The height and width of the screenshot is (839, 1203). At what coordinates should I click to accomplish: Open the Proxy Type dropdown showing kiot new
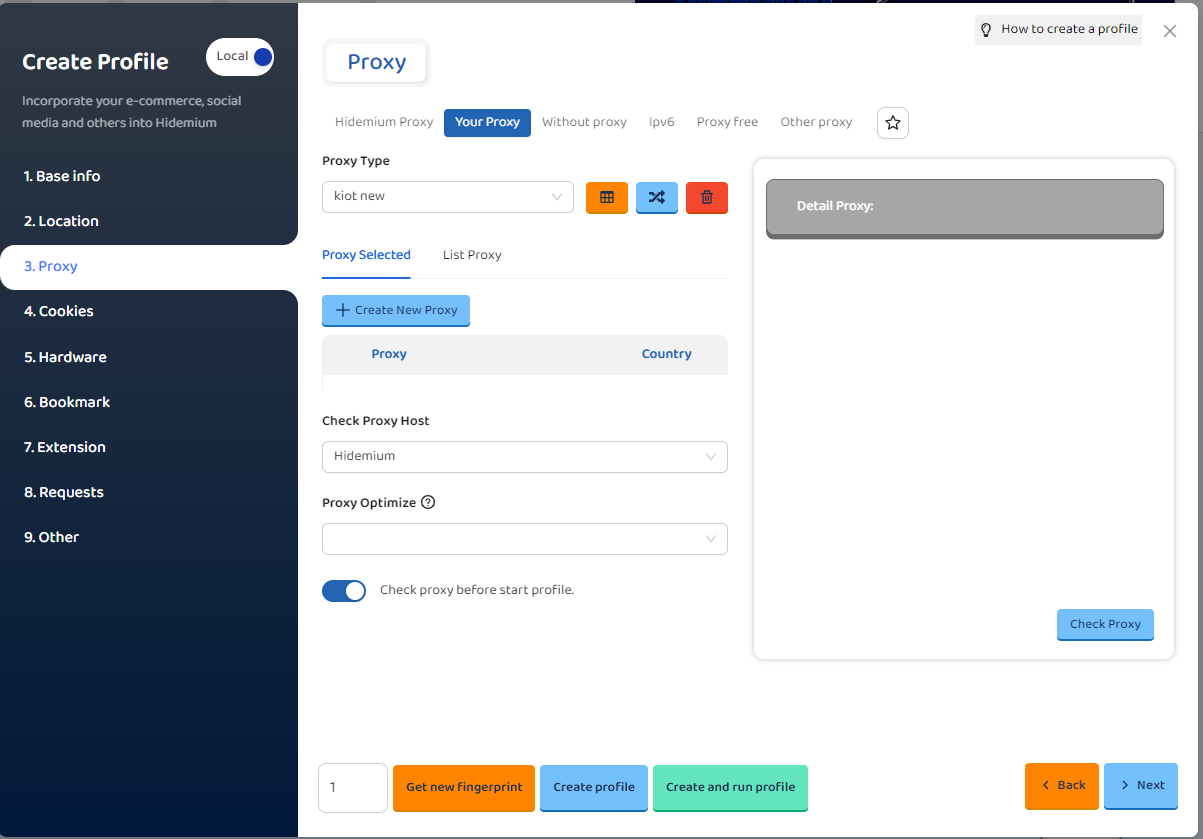[447, 197]
